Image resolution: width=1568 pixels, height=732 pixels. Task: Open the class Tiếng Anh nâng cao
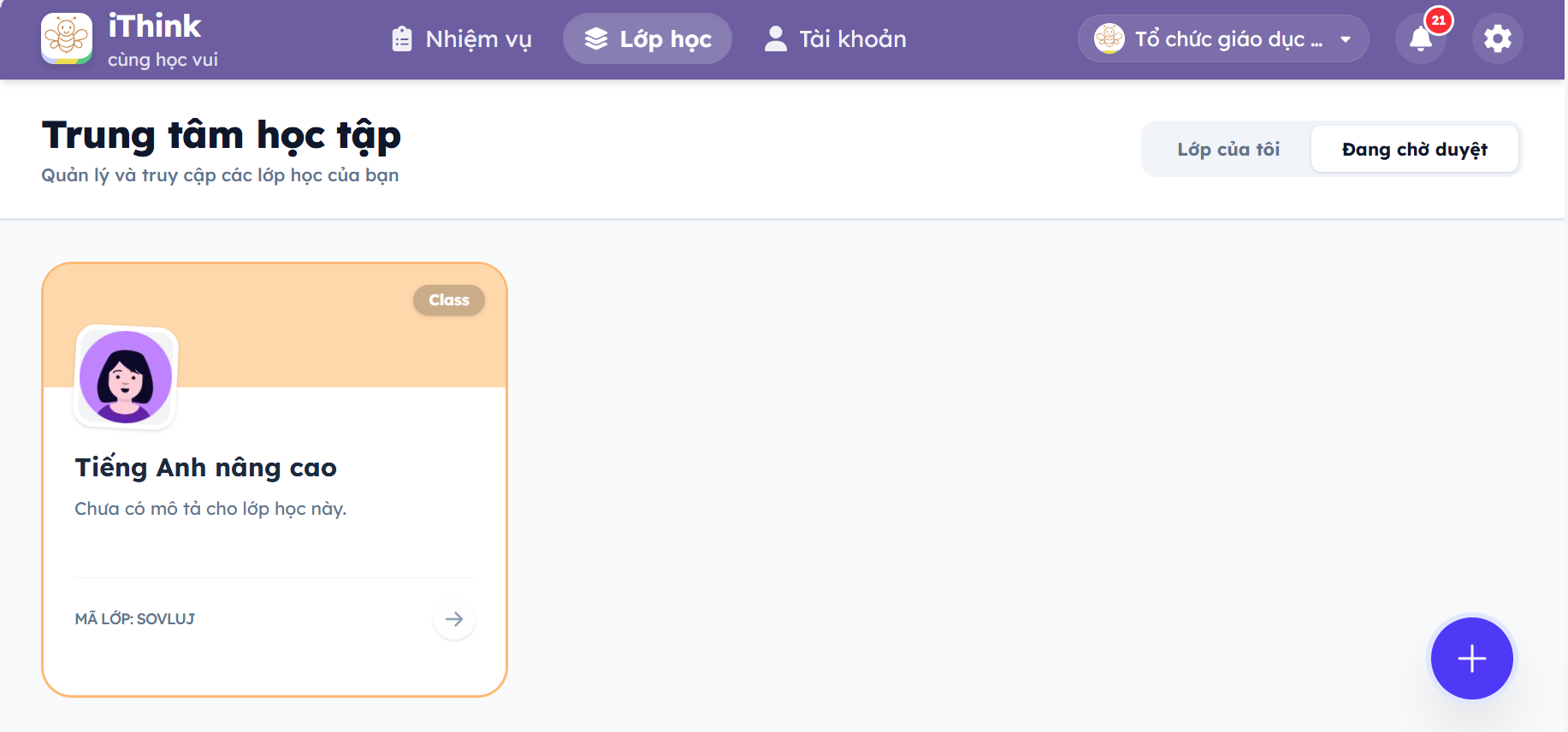[205, 468]
